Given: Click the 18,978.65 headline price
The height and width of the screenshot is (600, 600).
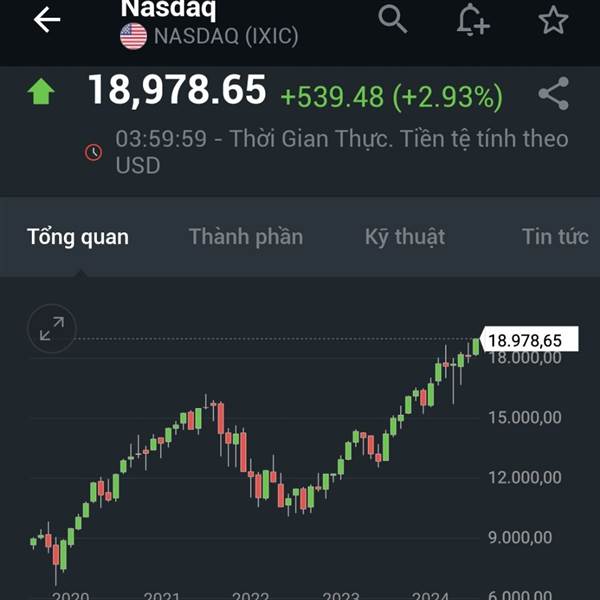Looking at the screenshot, I should coord(177,90).
